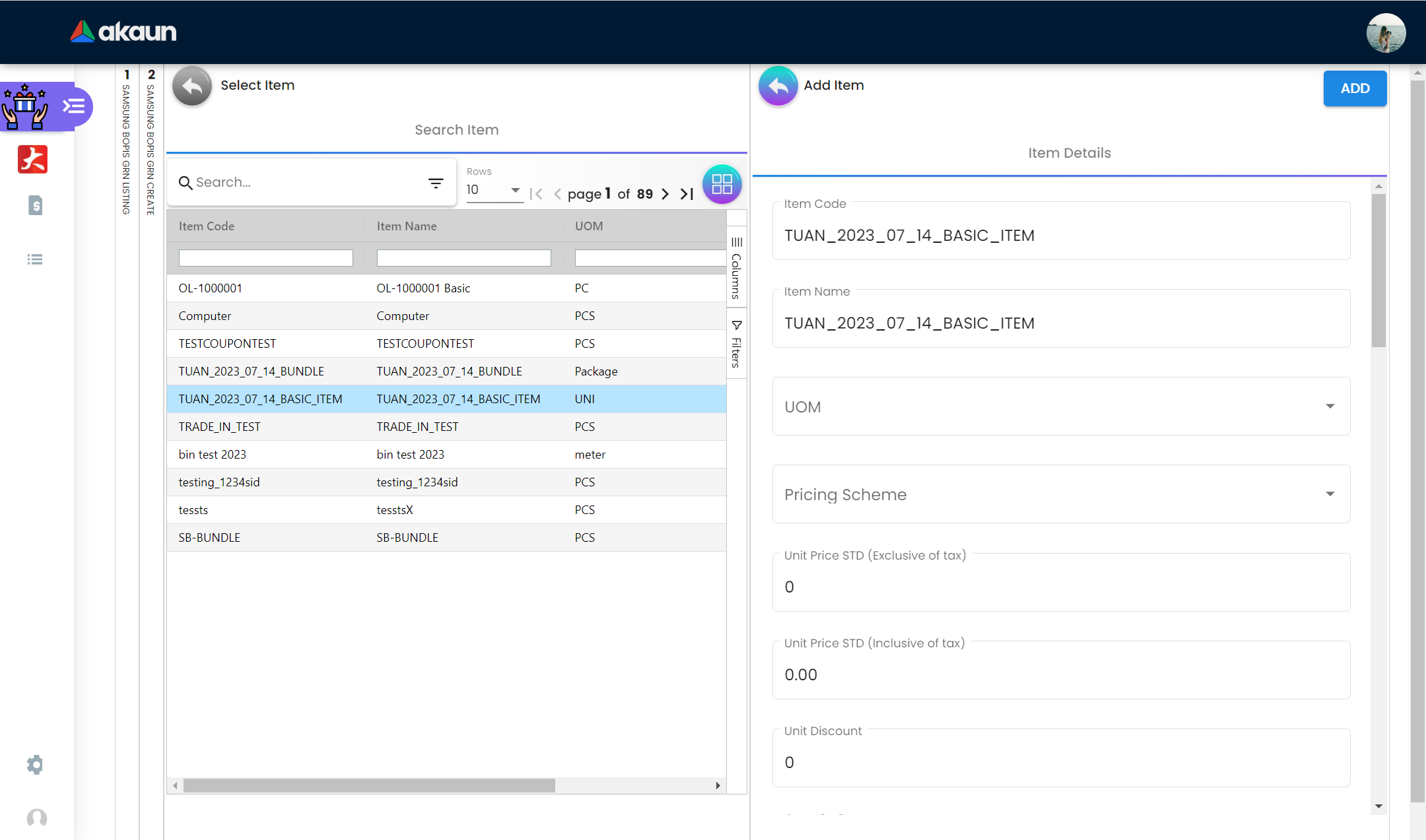Click the blue ADD button
1426x840 pixels.
1355,88
